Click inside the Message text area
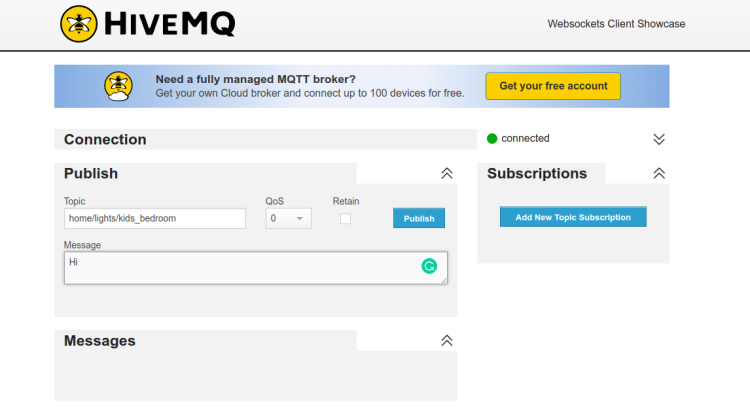The width and height of the screenshot is (750, 415). (240, 267)
